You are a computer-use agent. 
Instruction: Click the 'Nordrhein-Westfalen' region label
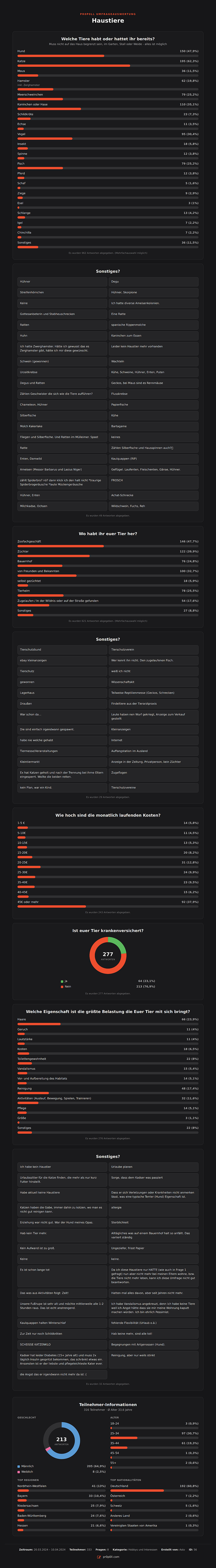coord(32,1486)
